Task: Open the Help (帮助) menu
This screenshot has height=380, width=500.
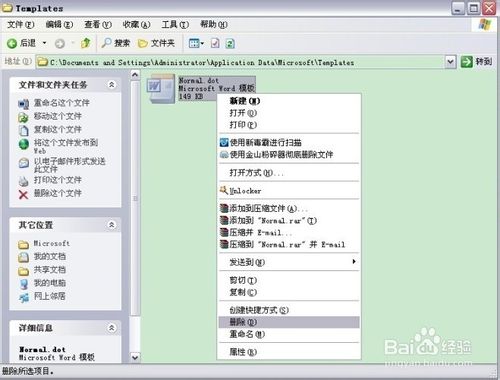Action: coord(214,25)
